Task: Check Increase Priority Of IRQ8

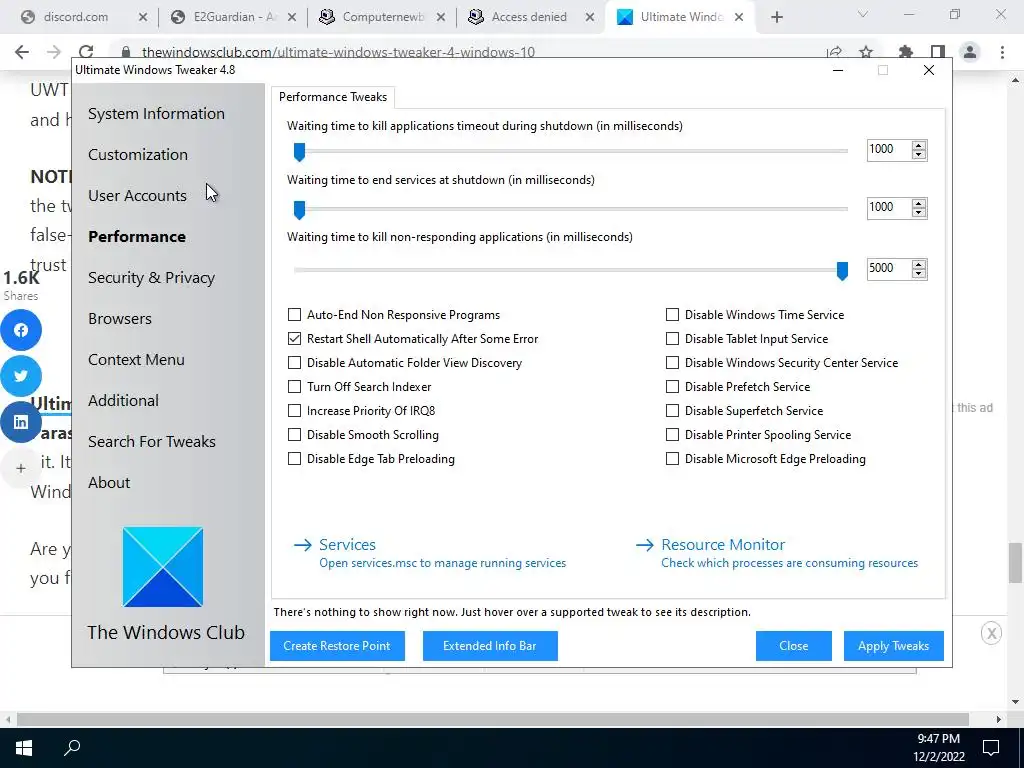Action: coord(295,411)
